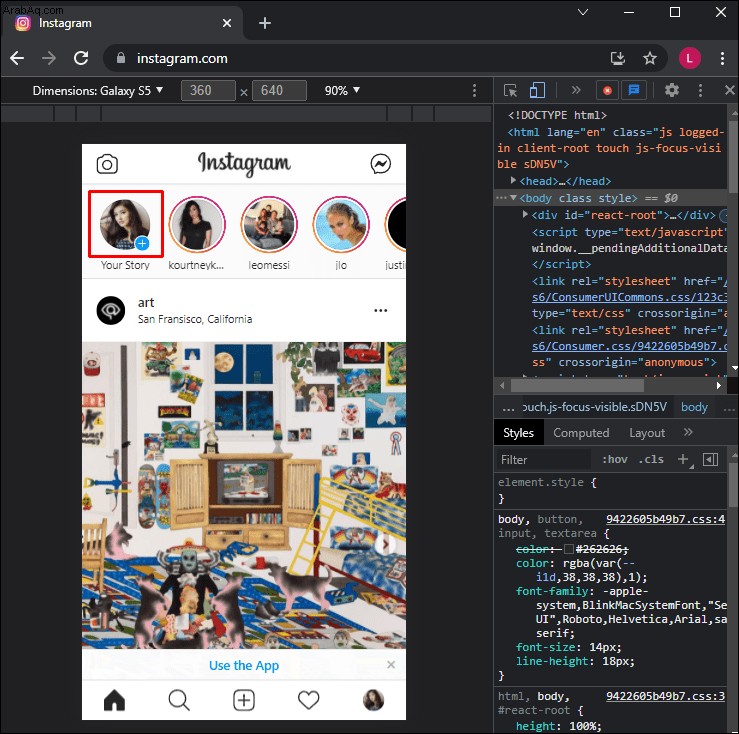Click the styles Filter input
The image size is (739, 734).
tap(544, 460)
